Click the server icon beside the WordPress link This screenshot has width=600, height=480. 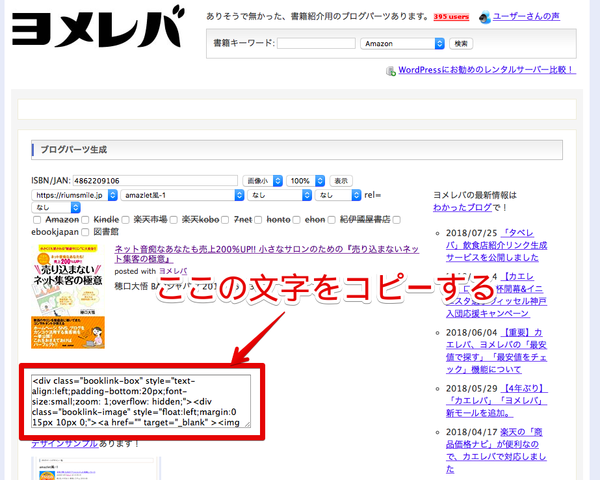pos(391,71)
